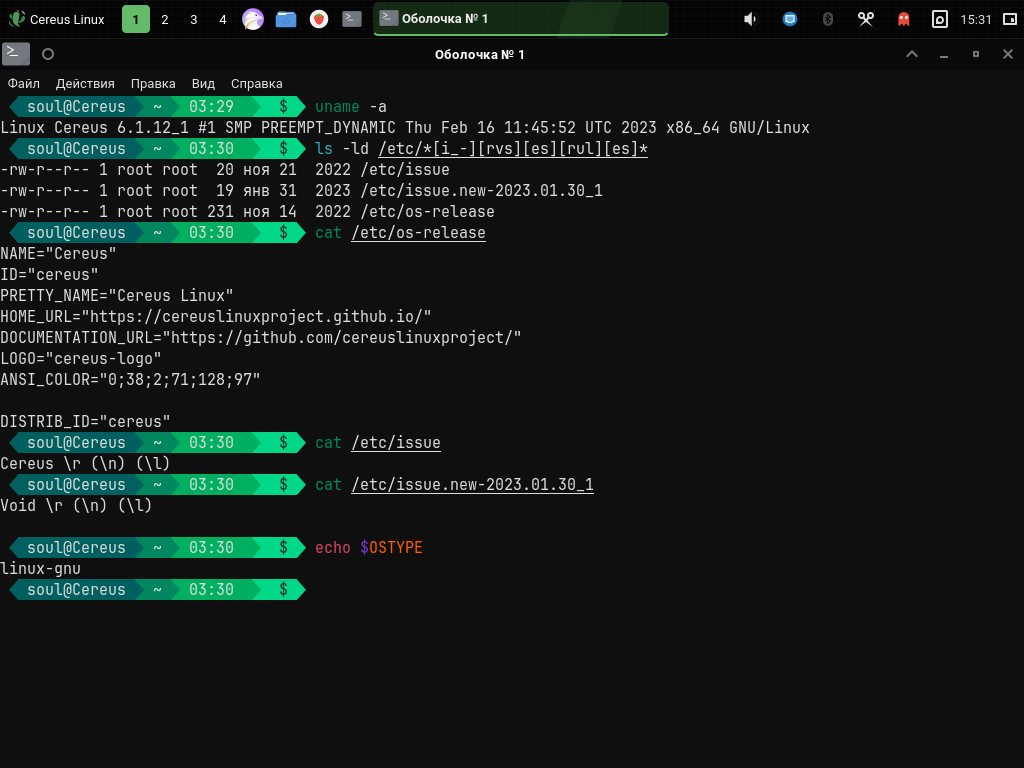This screenshot has height=768, width=1024.
Task: Click the echo $OSTYPE command
Action: (x=368, y=547)
